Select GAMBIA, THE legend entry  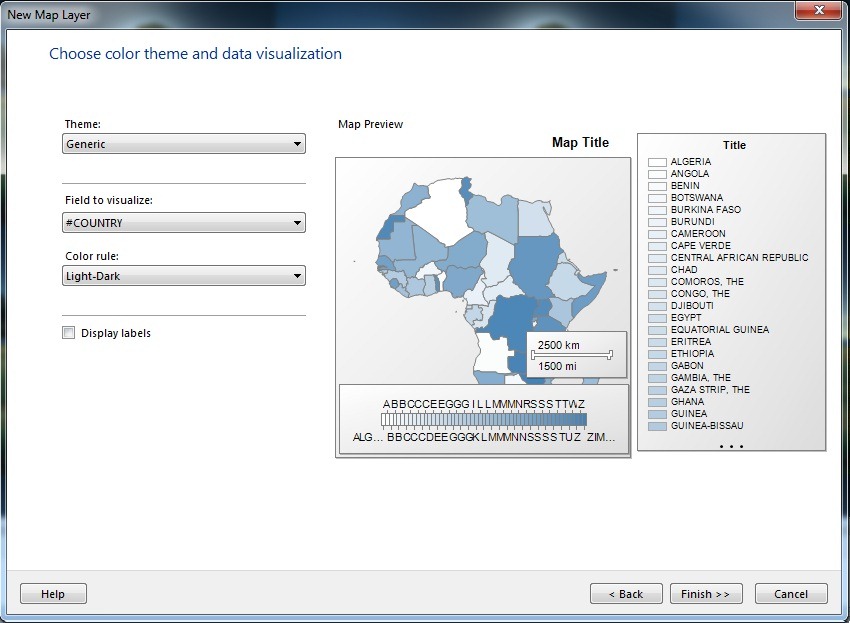pos(700,377)
